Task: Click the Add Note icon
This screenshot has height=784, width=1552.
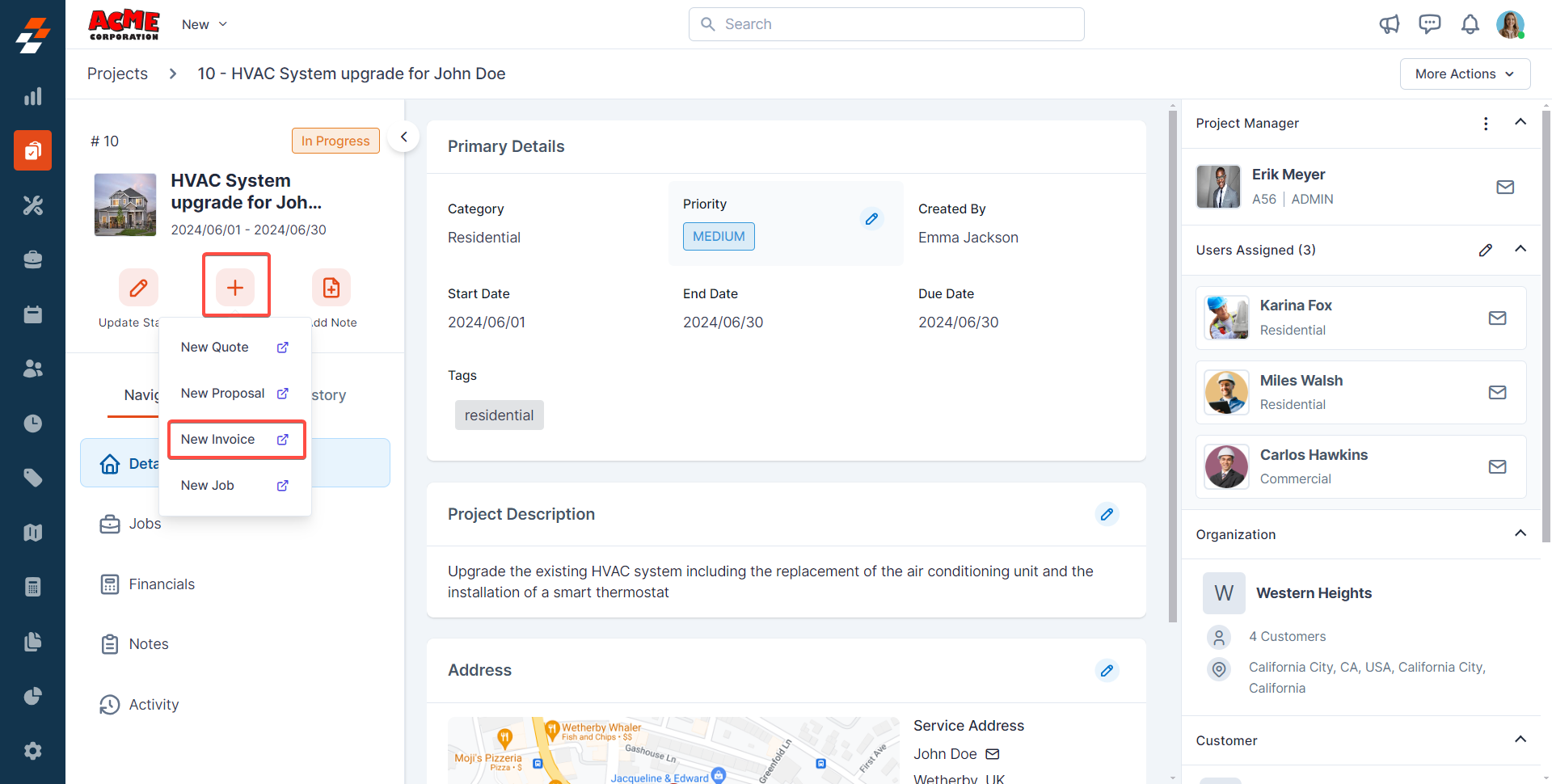Action: 331,288
